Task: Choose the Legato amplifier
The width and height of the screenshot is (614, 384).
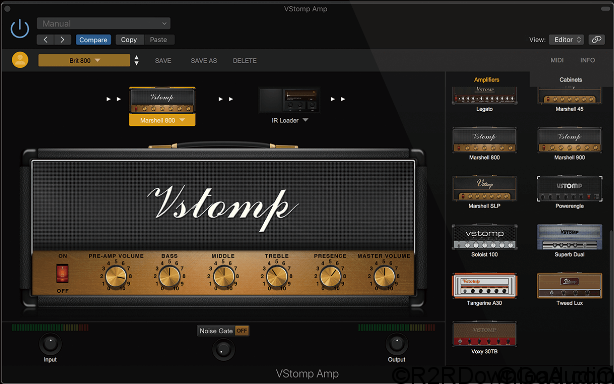Action: coord(484,99)
